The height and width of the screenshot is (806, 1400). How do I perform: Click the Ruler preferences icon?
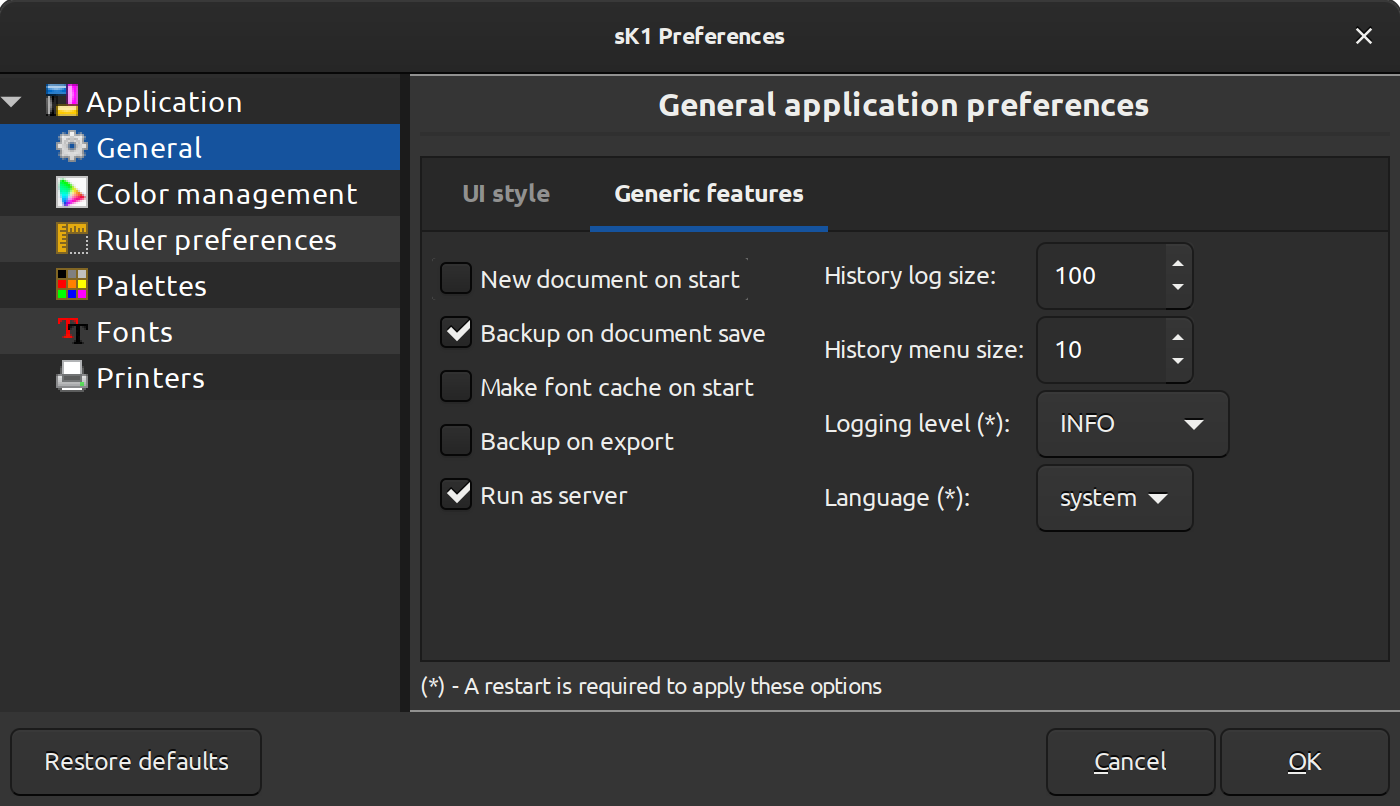(x=72, y=239)
